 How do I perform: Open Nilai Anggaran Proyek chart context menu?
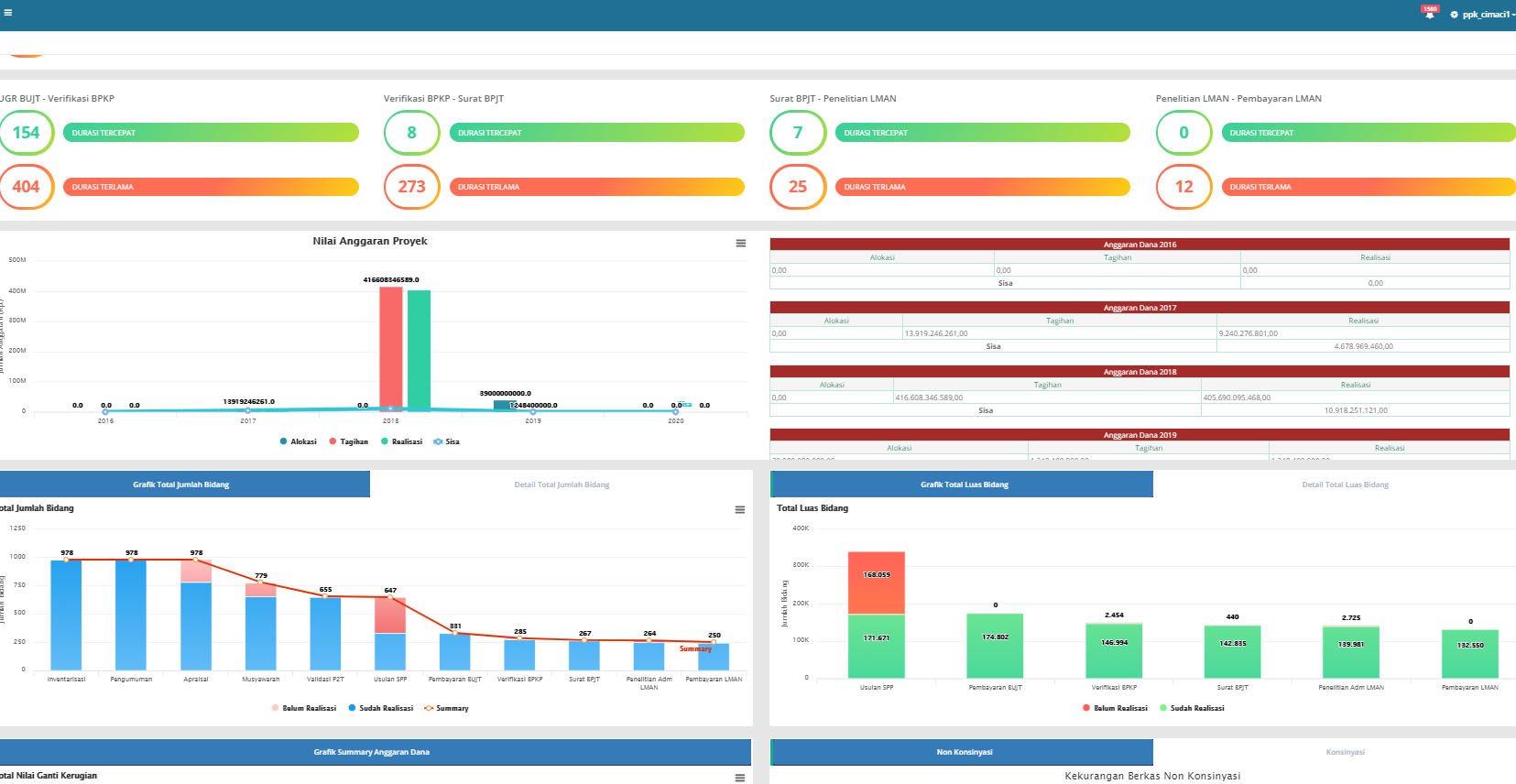pos(740,244)
